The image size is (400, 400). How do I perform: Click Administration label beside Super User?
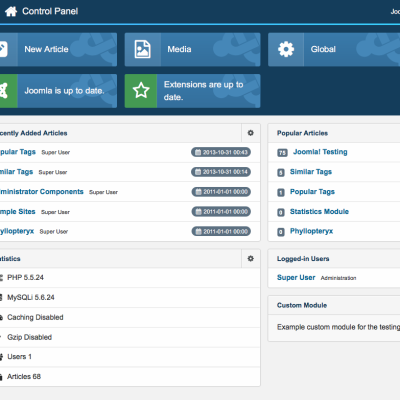click(338, 278)
